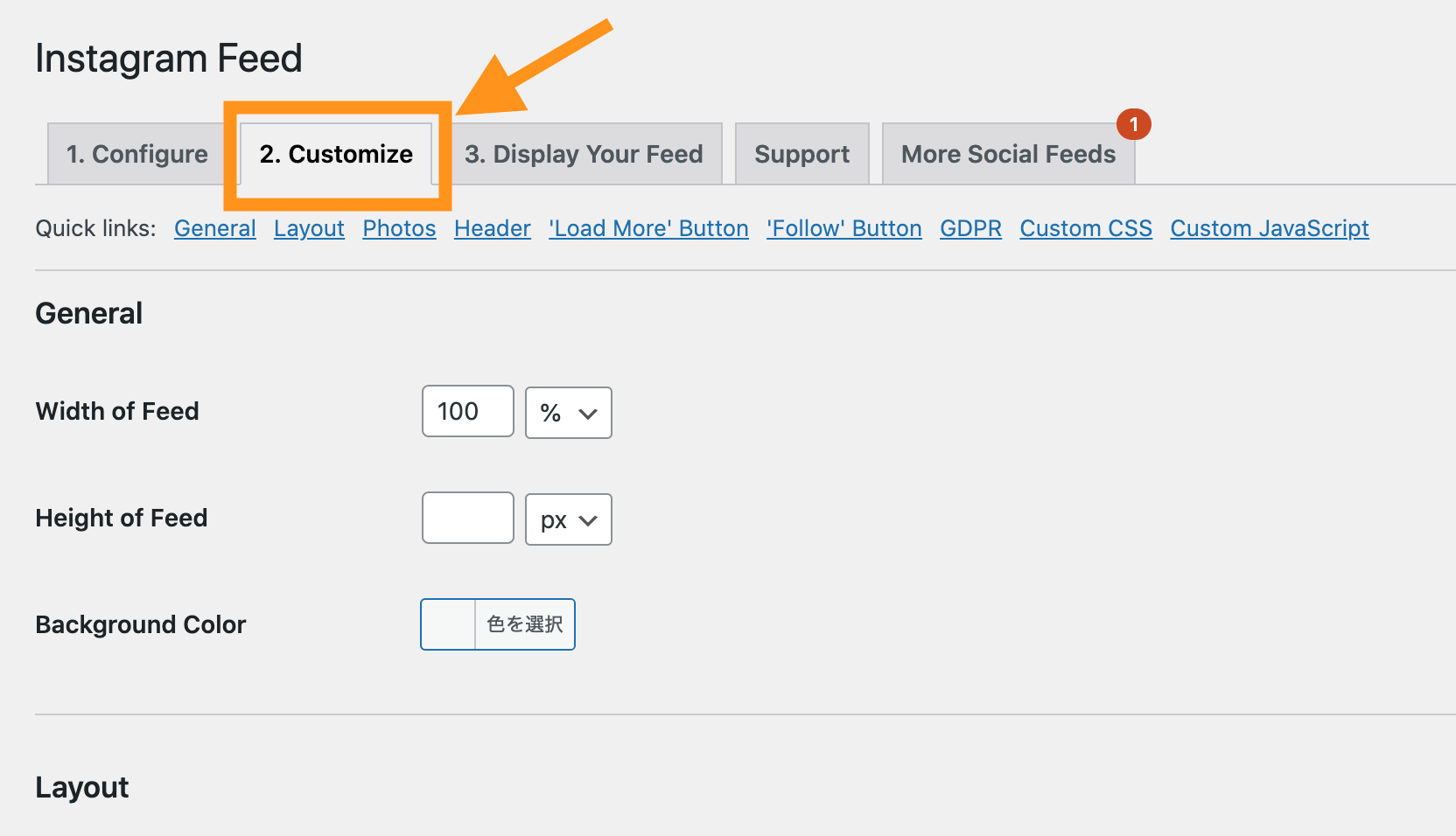Jump to Layout settings via quick link

coord(309,228)
